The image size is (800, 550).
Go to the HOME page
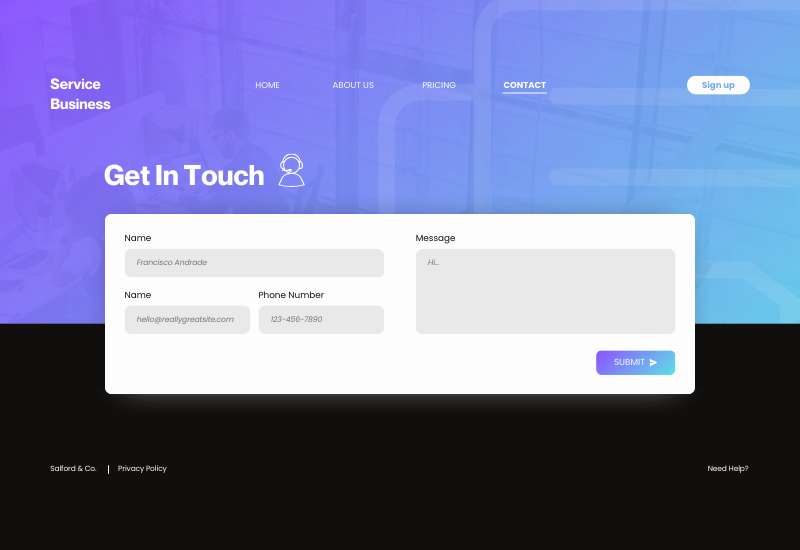coord(267,85)
